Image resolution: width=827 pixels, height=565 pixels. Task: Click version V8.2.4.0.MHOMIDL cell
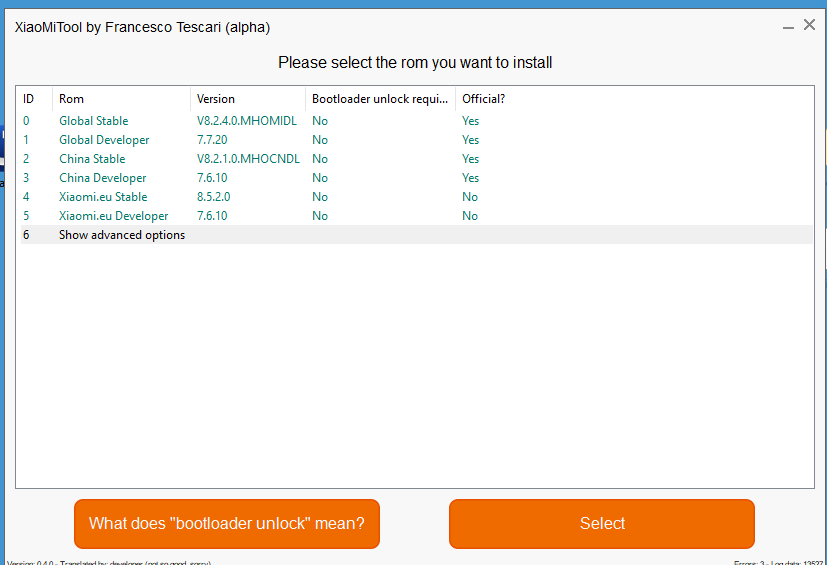247,121
